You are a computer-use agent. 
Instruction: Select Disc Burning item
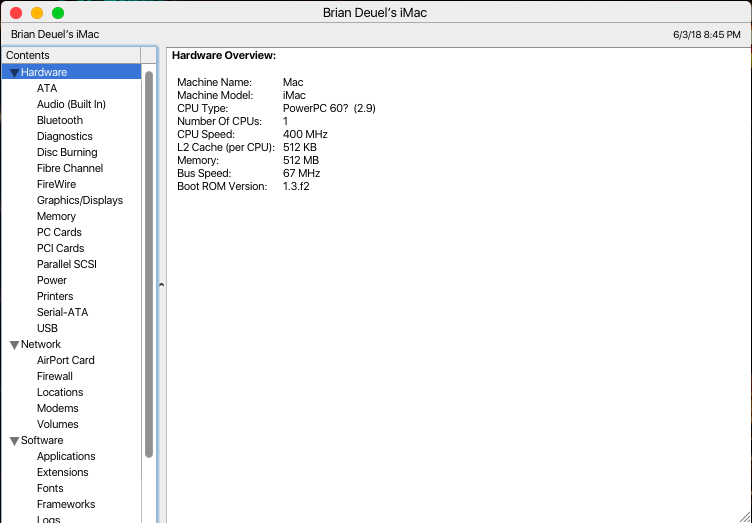pos(67,152)
